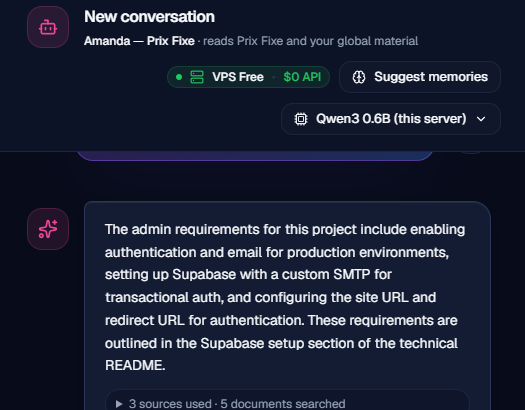Click the VPS Free status badge
This screenshot has height=410, width=525.
[248, 77]
